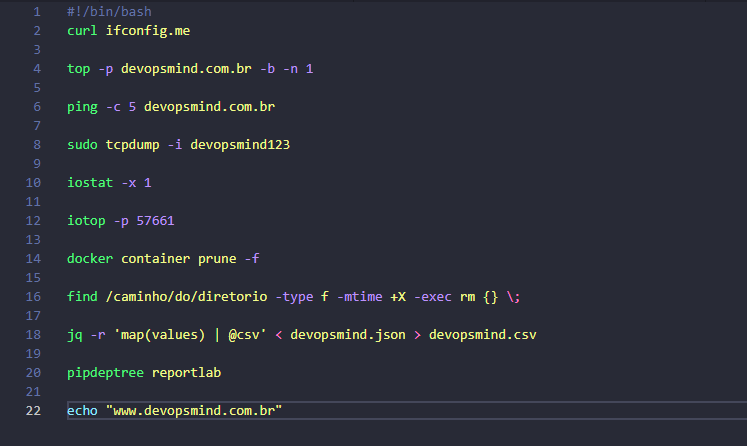Click 'ping' command on line 6

82,107
